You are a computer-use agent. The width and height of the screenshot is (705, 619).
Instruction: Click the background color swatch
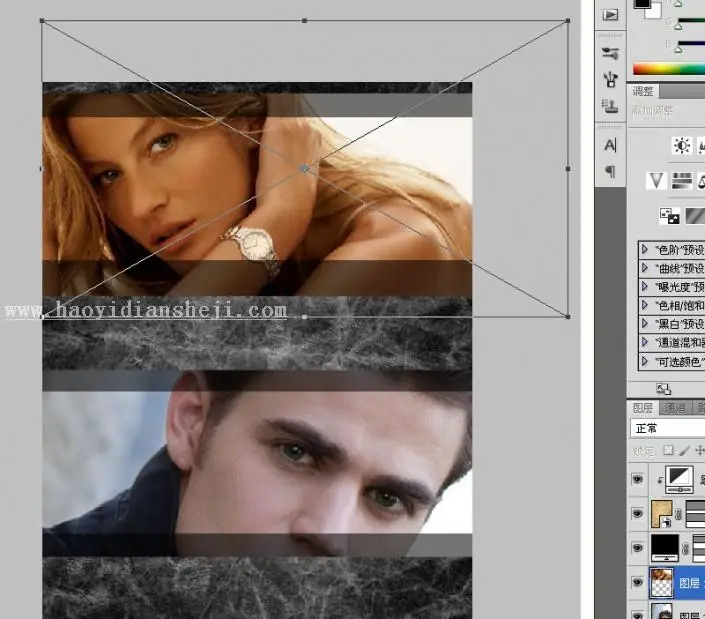click(x=656, y=13)
